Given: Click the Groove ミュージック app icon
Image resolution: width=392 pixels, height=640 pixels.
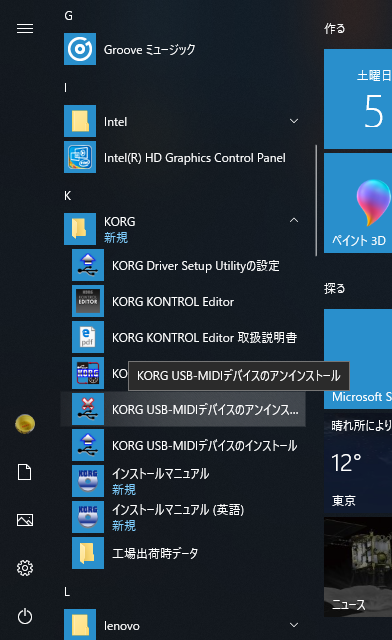Looking at the screenshot, I should 80,49.
